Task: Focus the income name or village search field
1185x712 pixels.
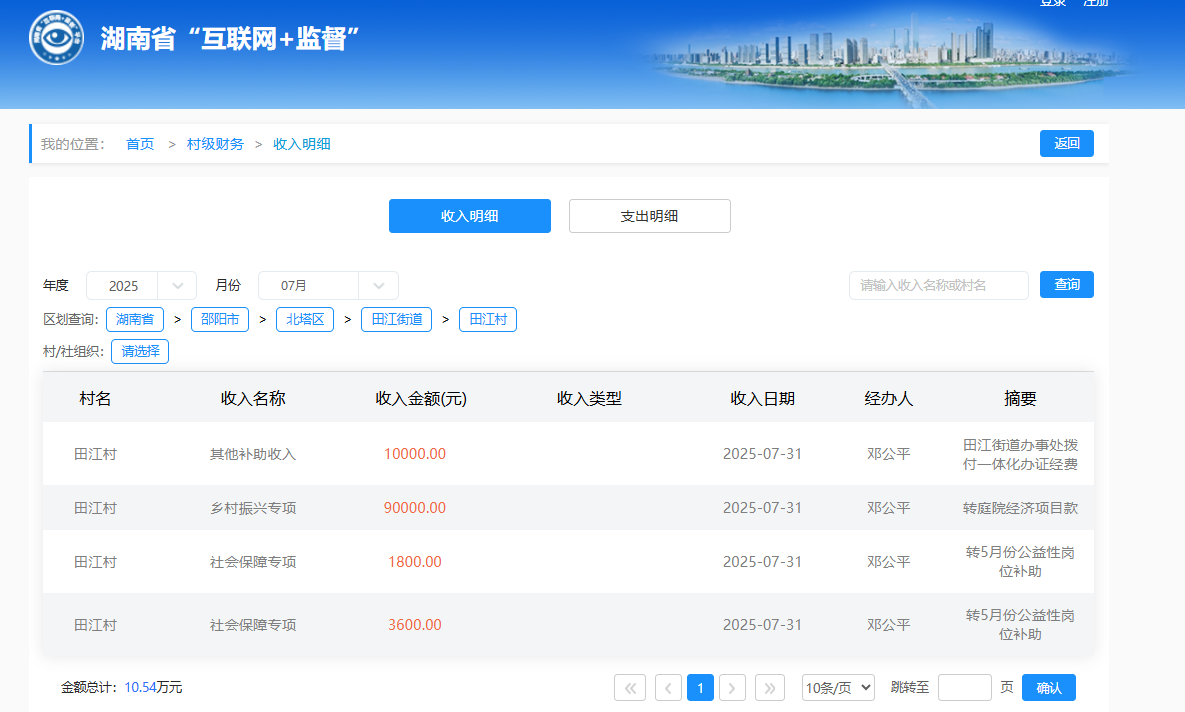Action: (938, 286)
